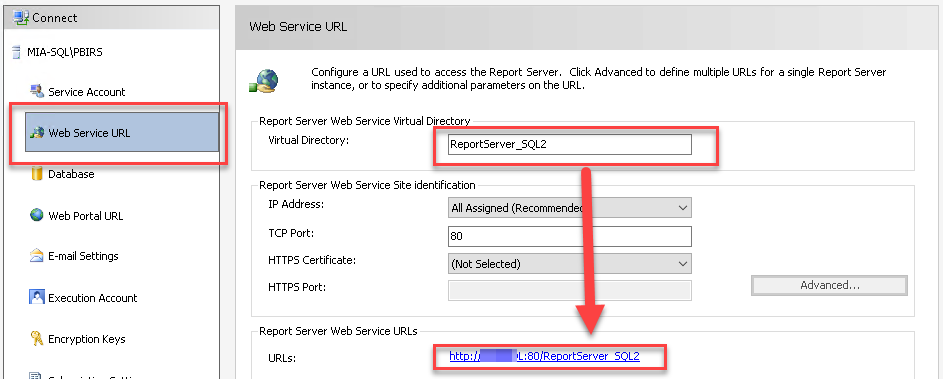The image size is (943, 379).
Task: Click the Advanced... button
Action: pyautogui.click(x=829, y=285)
